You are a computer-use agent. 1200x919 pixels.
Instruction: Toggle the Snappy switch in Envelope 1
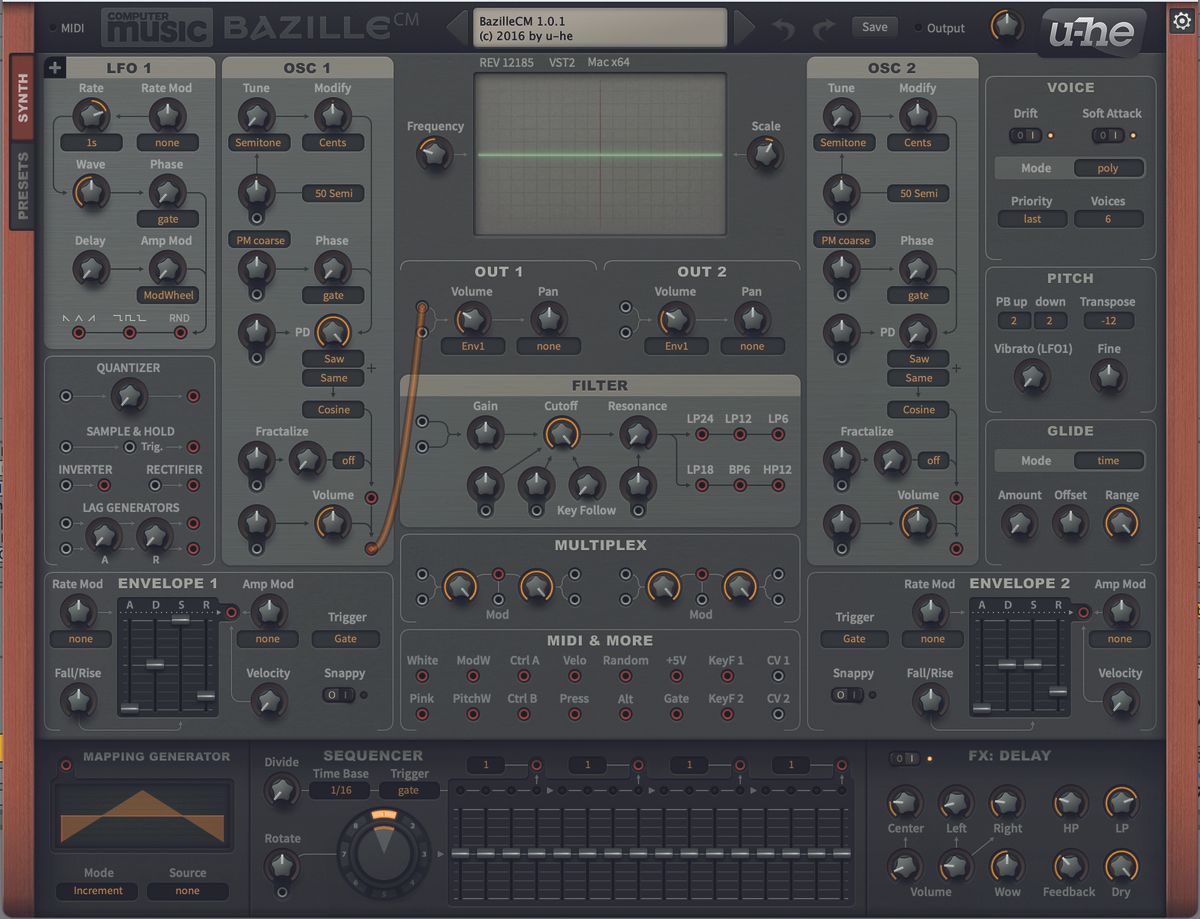click(338, 696)
